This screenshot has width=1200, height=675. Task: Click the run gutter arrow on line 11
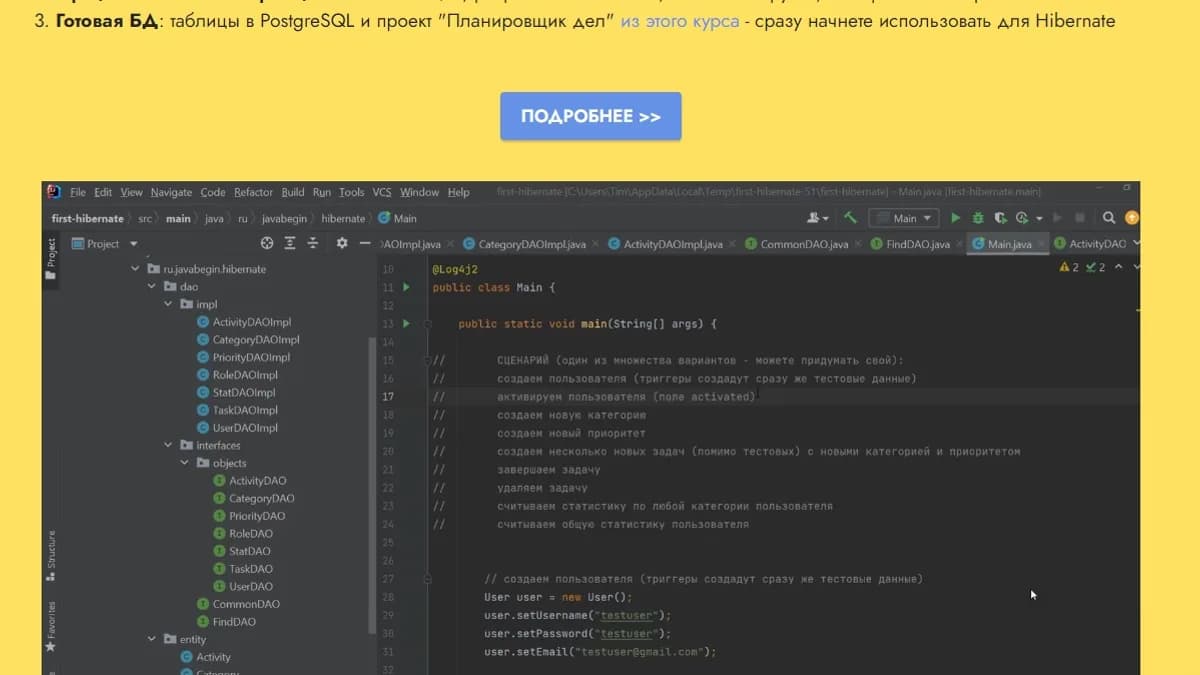point(406,287)
